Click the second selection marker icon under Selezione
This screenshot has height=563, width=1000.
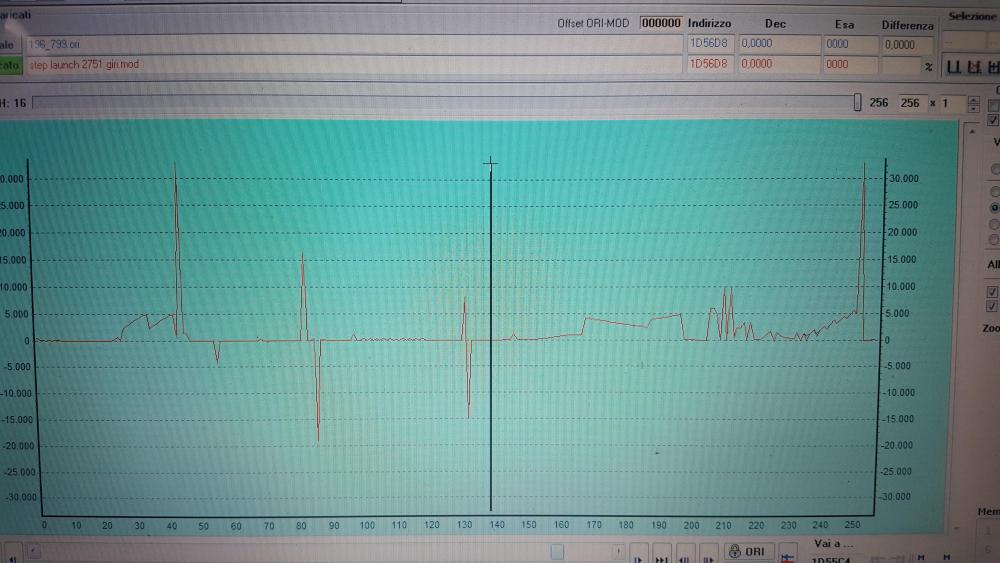coord(971,67)
